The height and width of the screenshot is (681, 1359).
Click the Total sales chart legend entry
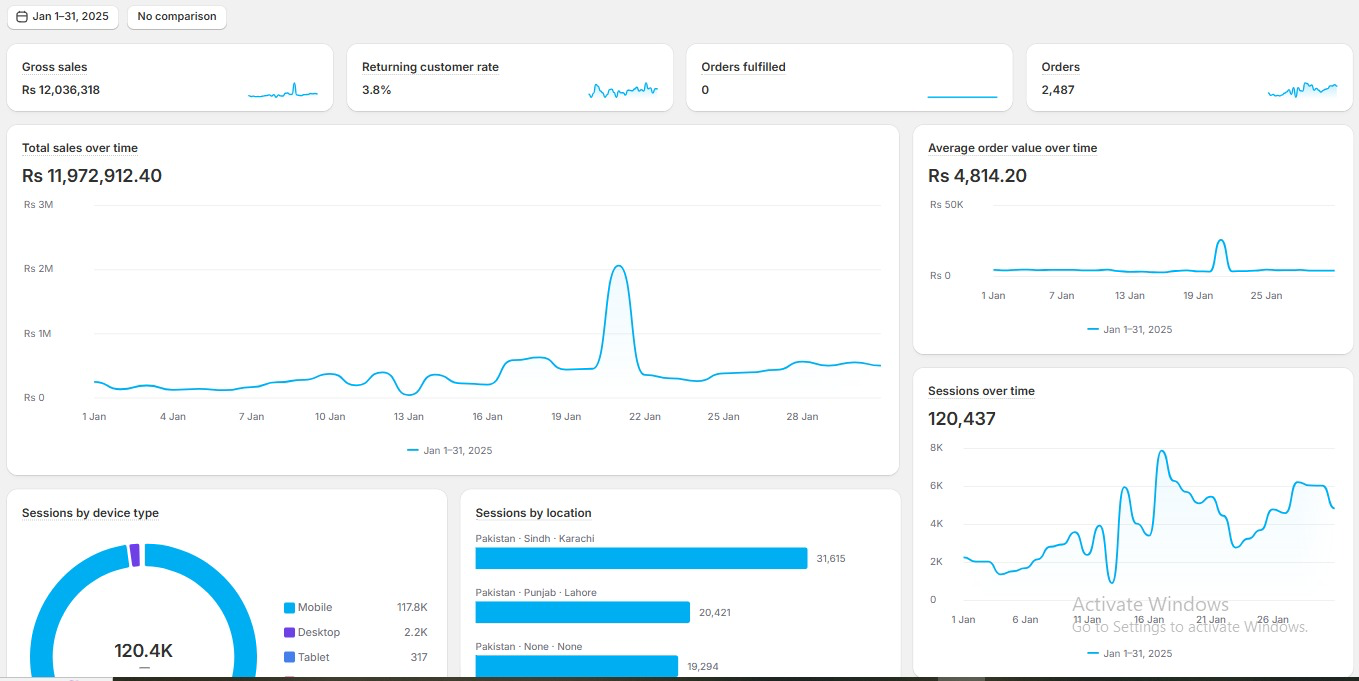click(x=450, y=451)
